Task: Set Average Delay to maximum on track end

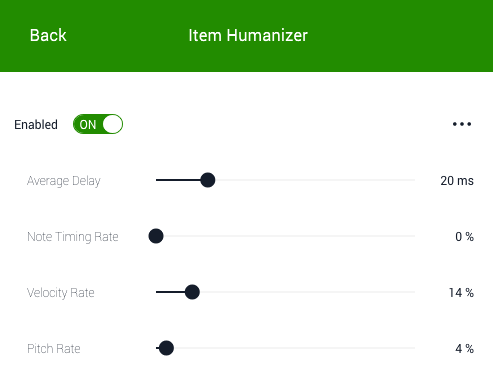Action: (414, 180)
